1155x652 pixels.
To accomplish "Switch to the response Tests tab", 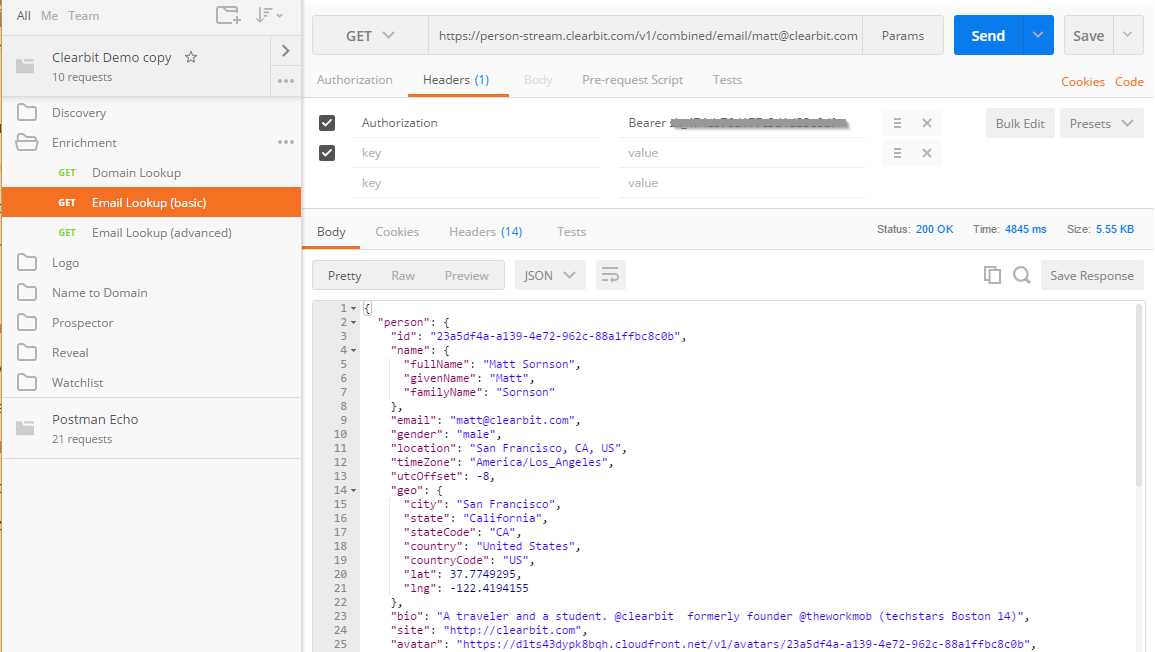I will coord(571,231).
